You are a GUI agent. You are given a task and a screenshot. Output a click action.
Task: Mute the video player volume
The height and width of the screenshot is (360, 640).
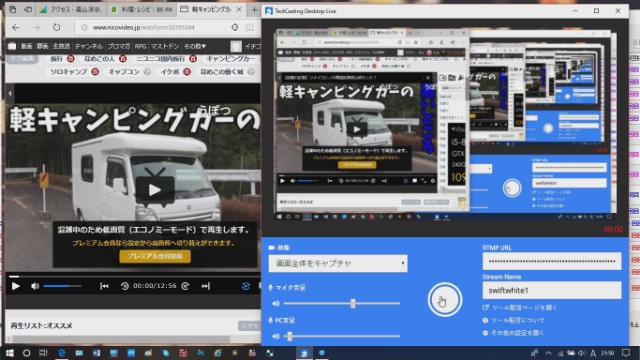click(35, 286)
